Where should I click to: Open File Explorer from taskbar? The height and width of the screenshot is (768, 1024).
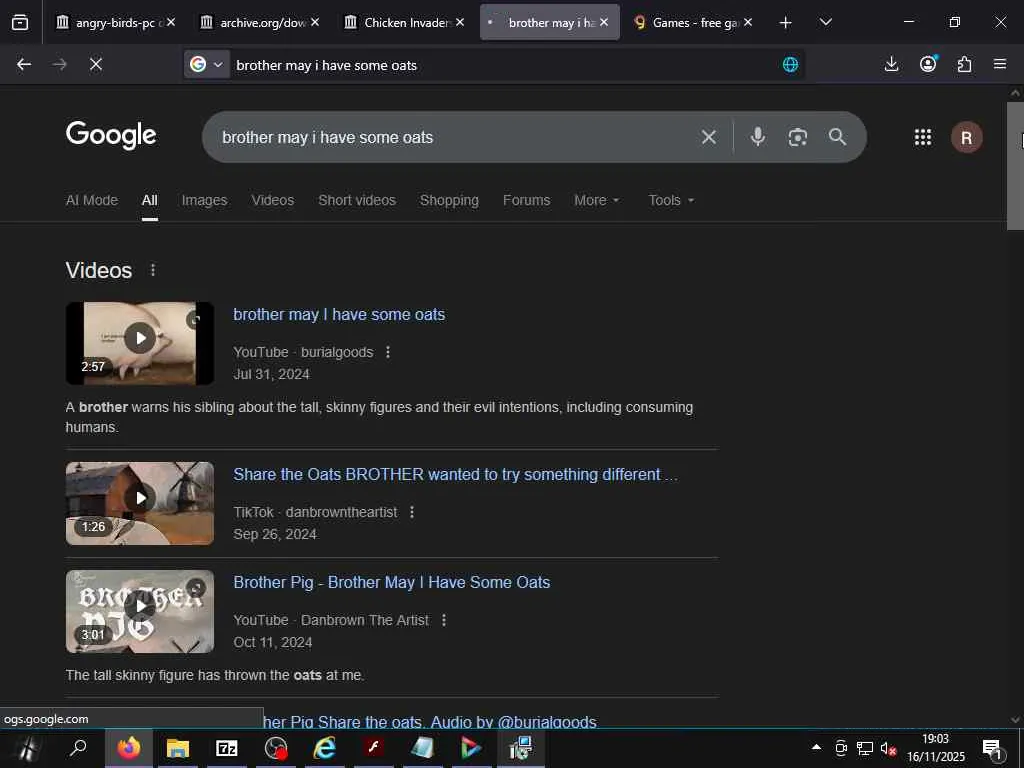pyautogui.click(x=178, y=748)
